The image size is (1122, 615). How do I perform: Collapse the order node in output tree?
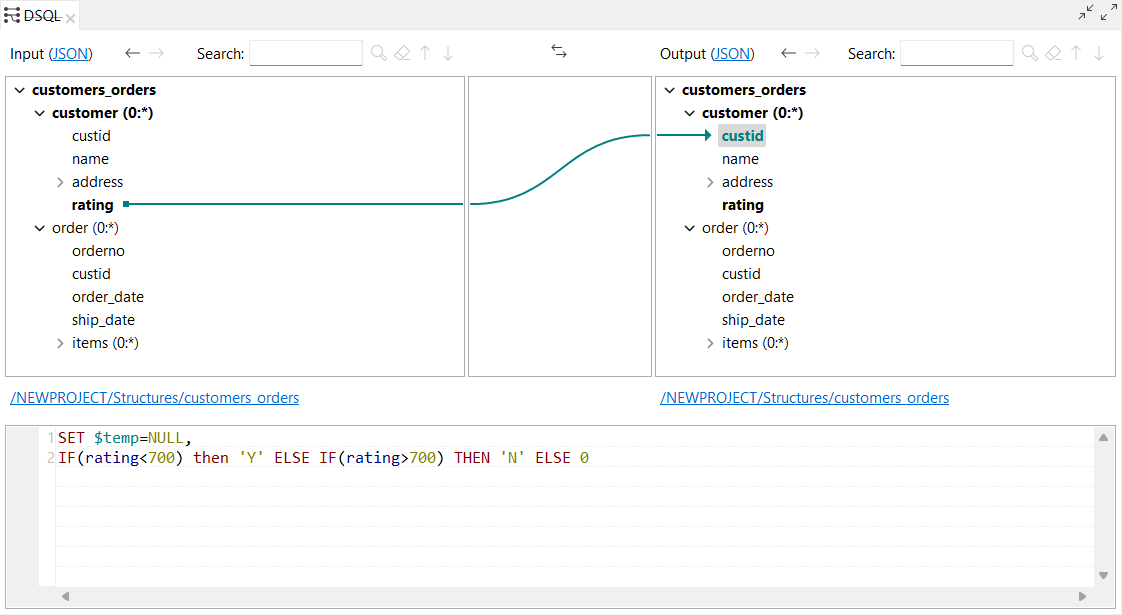689,227
